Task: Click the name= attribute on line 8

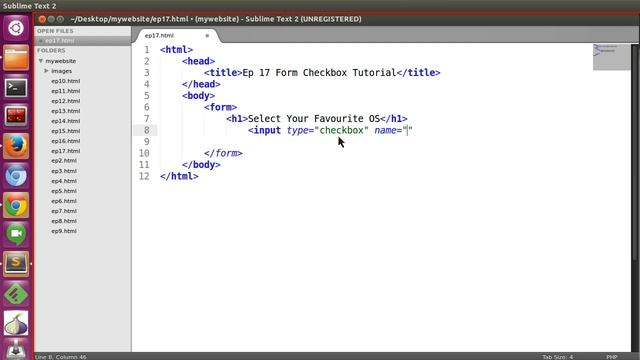Action: [x=388, y=130]
